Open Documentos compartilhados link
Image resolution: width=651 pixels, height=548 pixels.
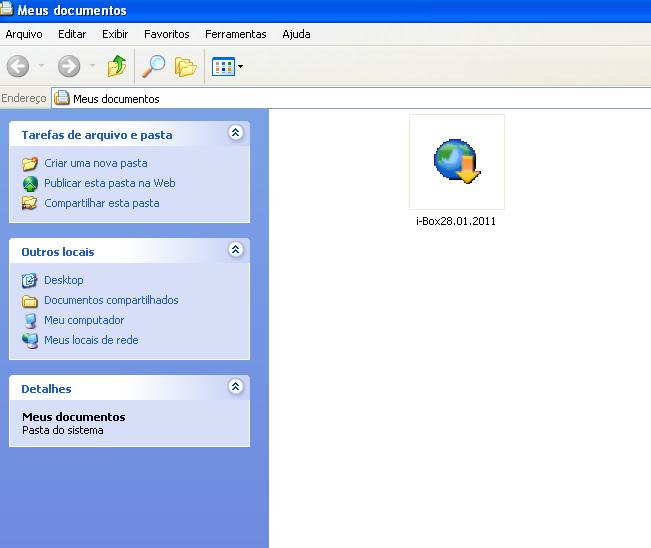click(x=111, y=300)
